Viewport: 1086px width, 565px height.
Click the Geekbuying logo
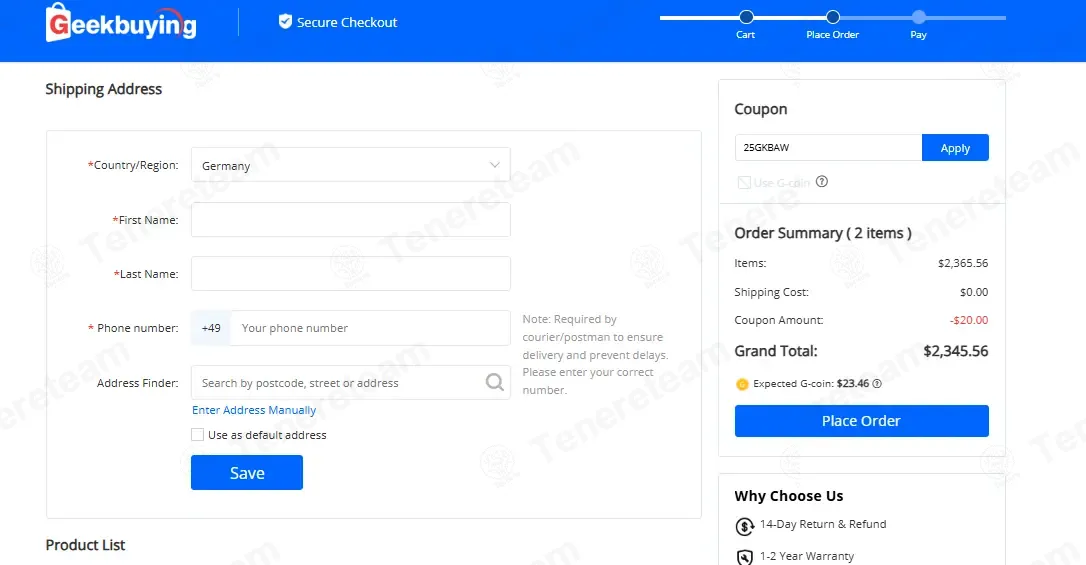pos(121,22)
